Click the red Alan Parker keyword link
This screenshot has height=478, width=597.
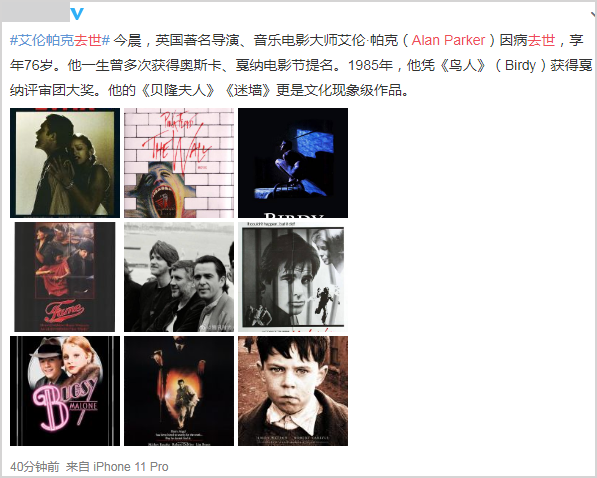[448, 40]
